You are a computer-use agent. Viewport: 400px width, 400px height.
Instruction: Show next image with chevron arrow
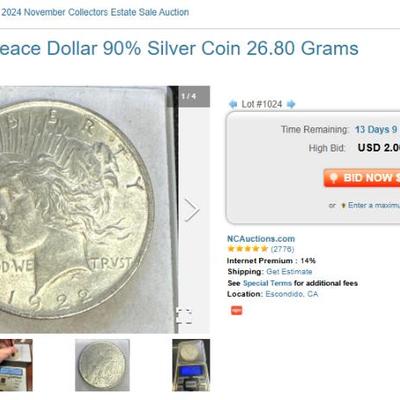pos(192,210)
